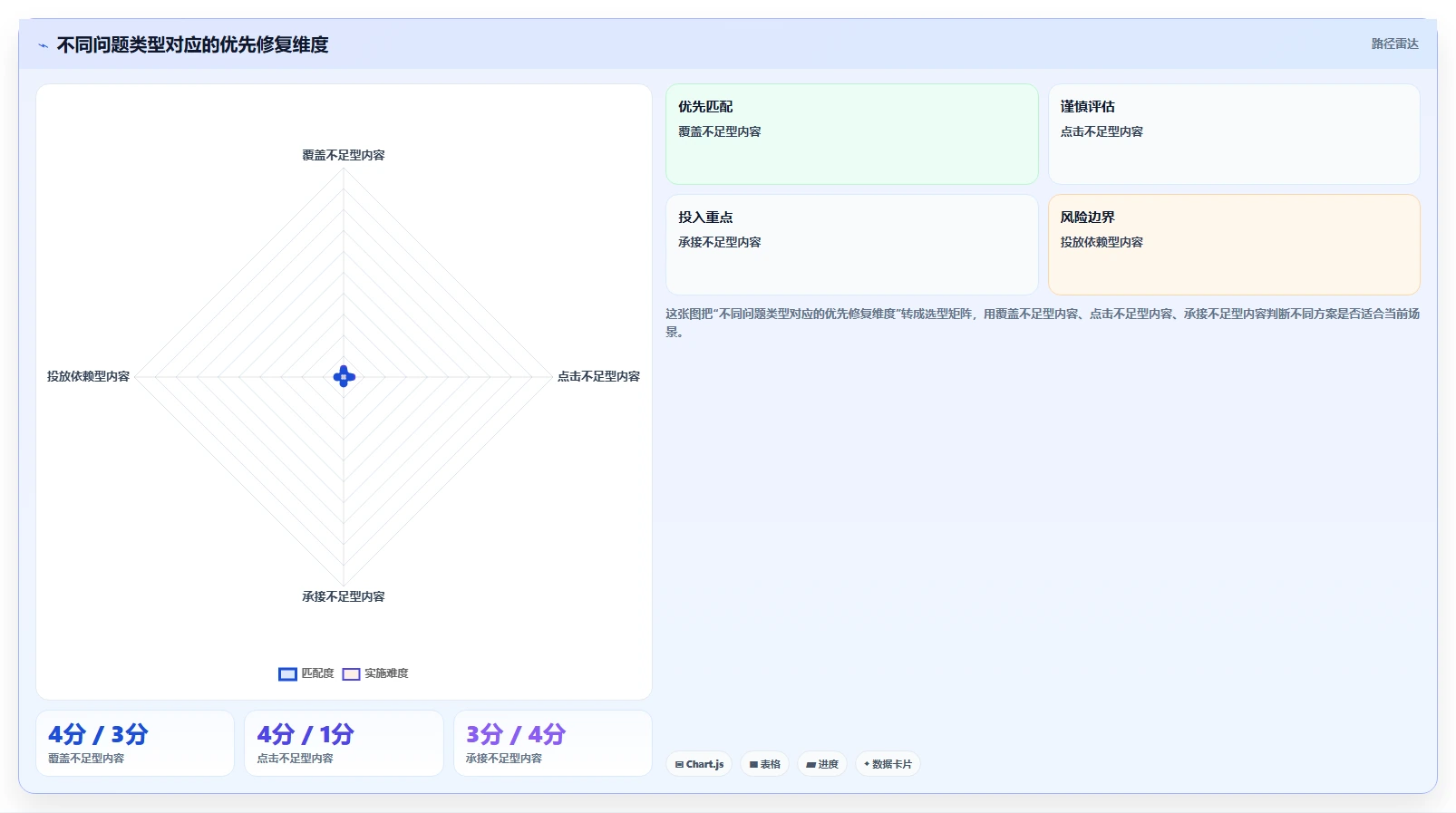This screenshot has width=1456, height=813.
Task: Click the description paragraph starting 这张图把
Action: pos(1043,323)
